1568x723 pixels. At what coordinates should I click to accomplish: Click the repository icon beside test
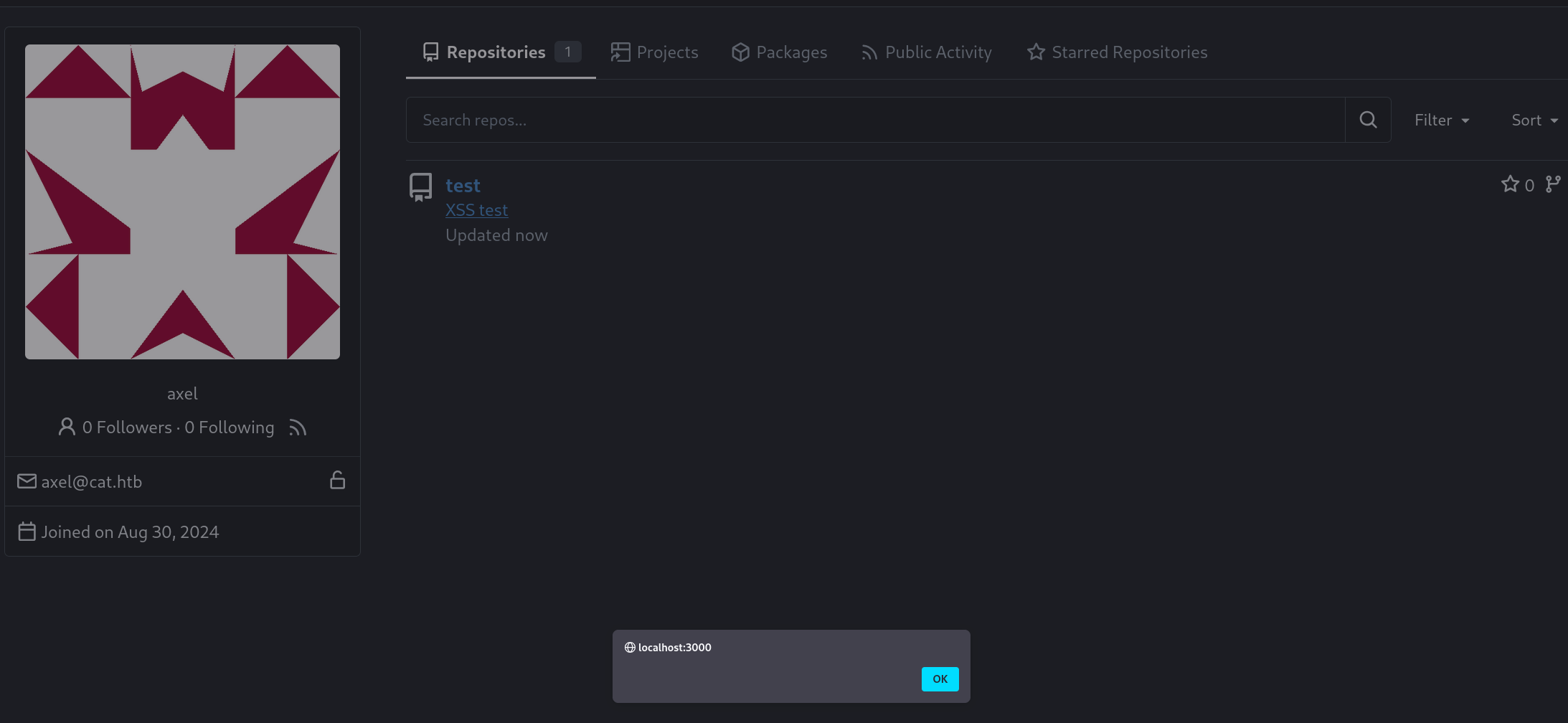(x=420, y=187)
